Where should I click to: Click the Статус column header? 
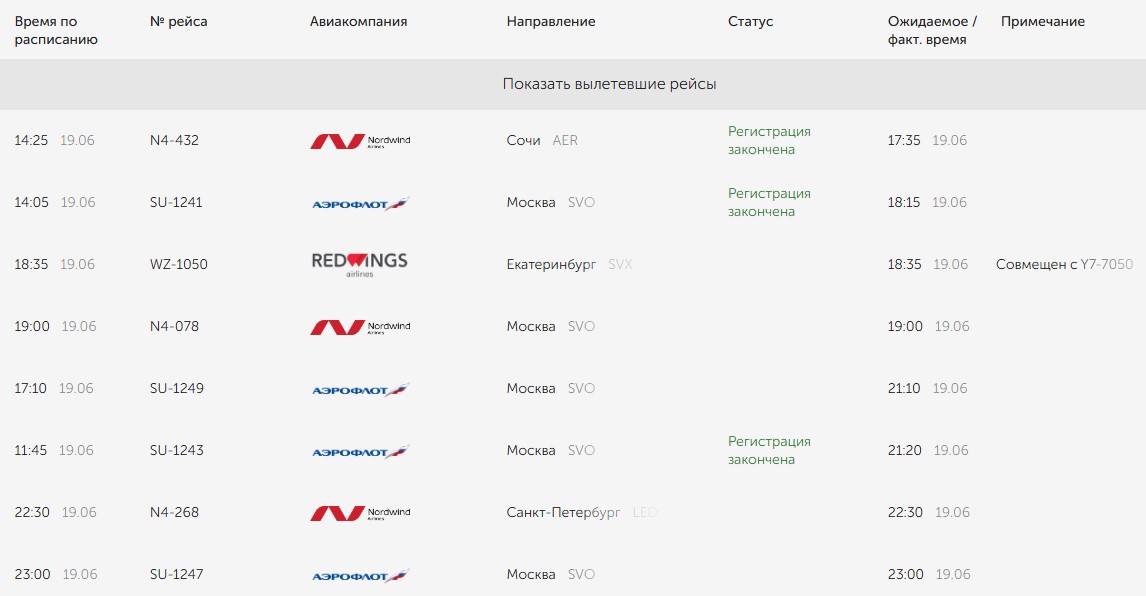750,22
